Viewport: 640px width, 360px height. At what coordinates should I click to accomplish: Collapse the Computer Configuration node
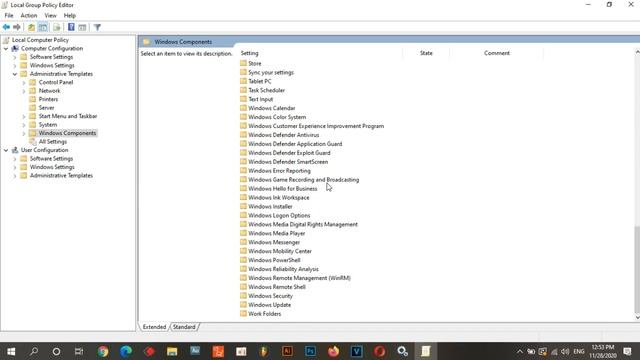6,49
